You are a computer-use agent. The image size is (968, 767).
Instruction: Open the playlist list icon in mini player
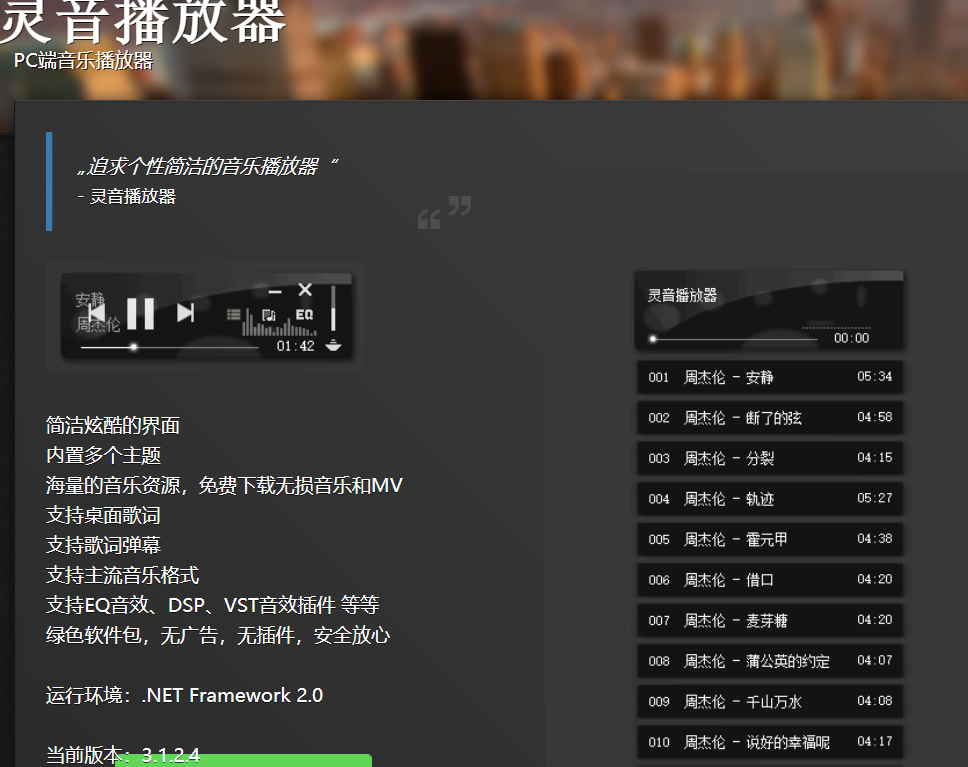pyautogui.click(x=233, y=315)
